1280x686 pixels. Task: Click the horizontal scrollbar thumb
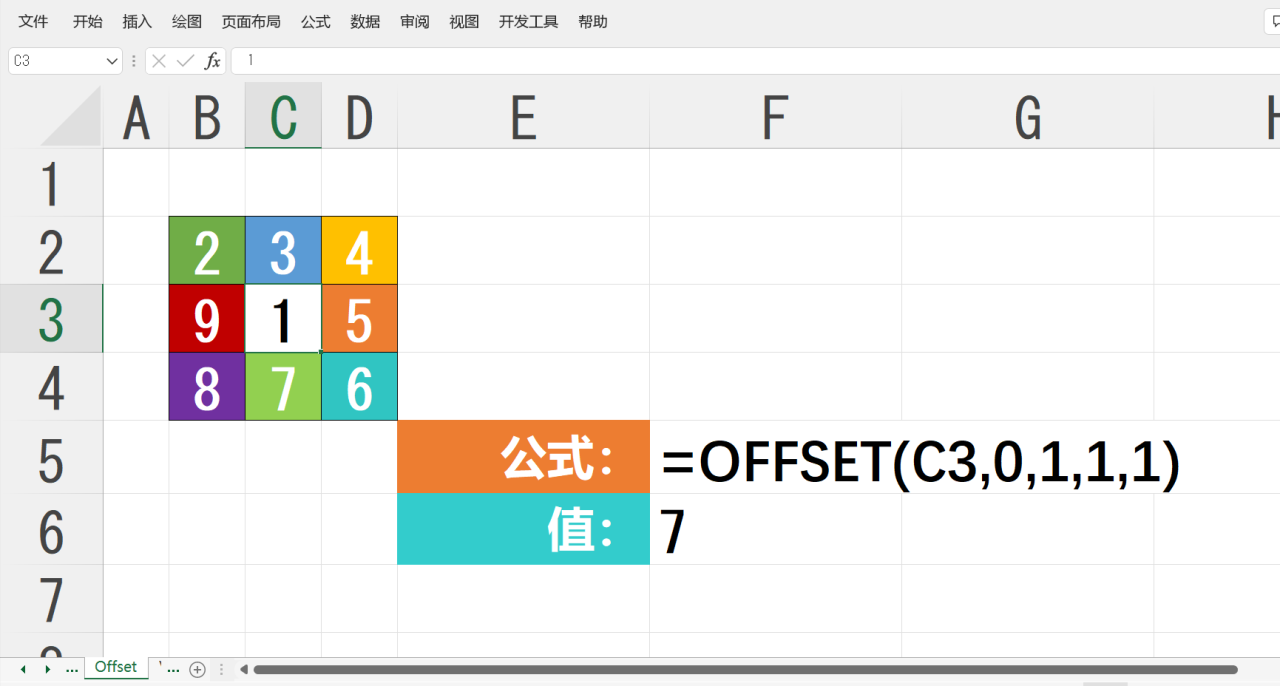tap(746, 669)
